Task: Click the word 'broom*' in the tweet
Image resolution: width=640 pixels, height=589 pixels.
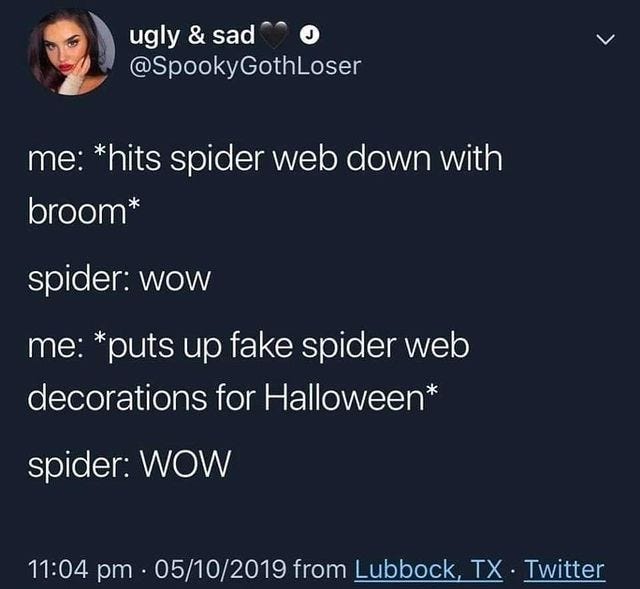Action: coord(84,211)
